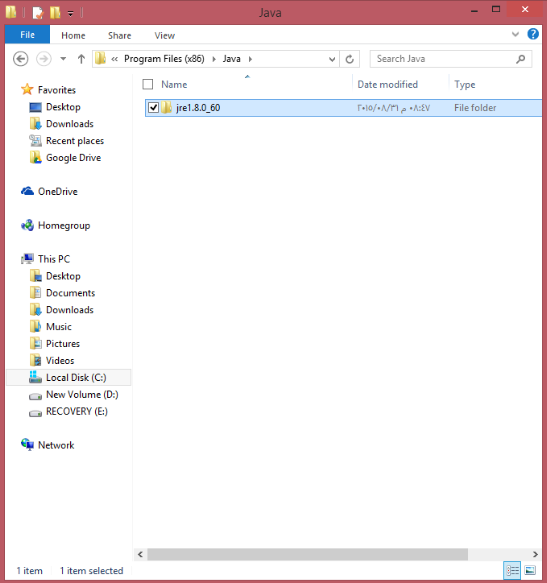Sort by Date modified column header

387,84
